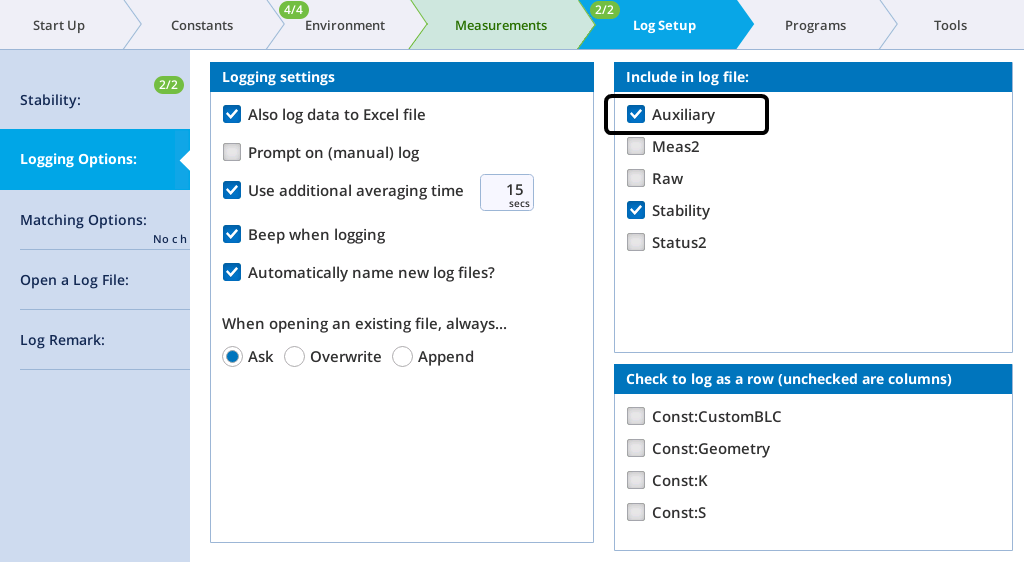Open the Tools tab
The height and width of the screenshot is (562, 1024).
950,25
